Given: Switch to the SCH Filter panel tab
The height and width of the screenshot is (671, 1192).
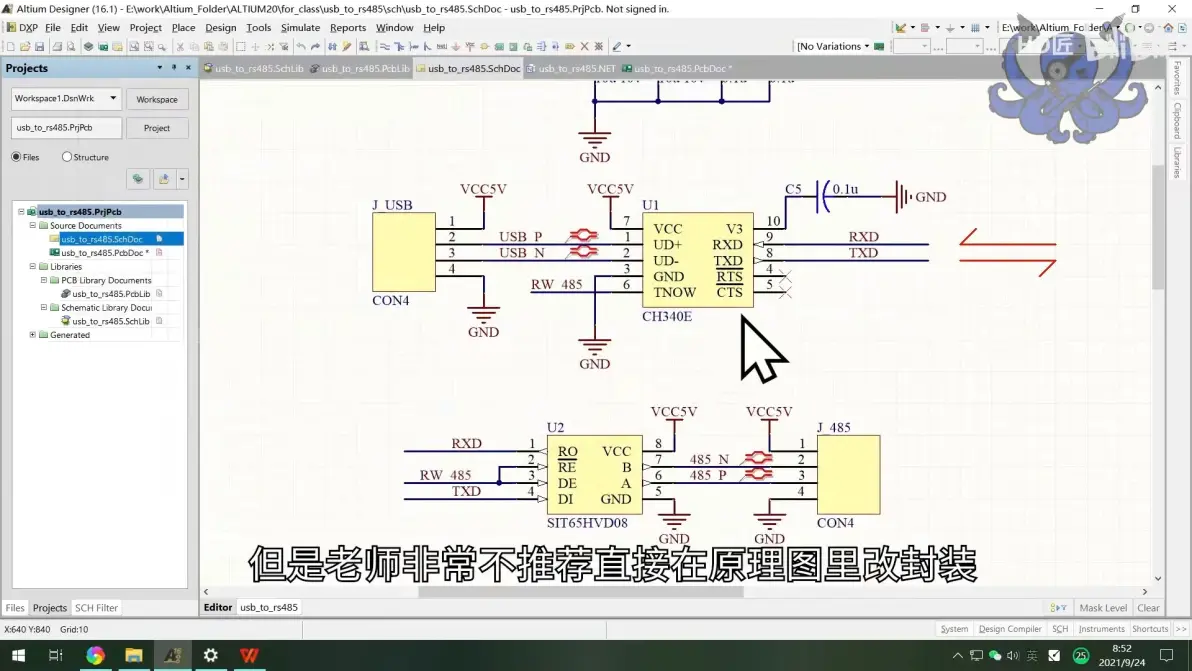Looking at the screenshot, I should click(x=97, y=608).
